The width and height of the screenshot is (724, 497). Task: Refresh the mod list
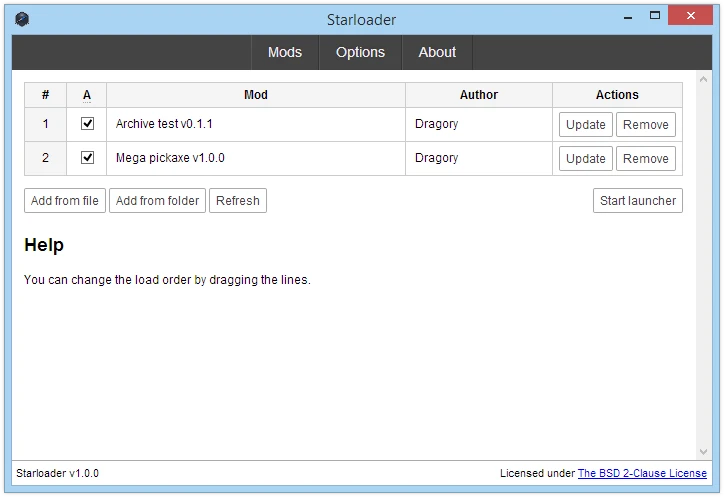click(x=238, y=200)
